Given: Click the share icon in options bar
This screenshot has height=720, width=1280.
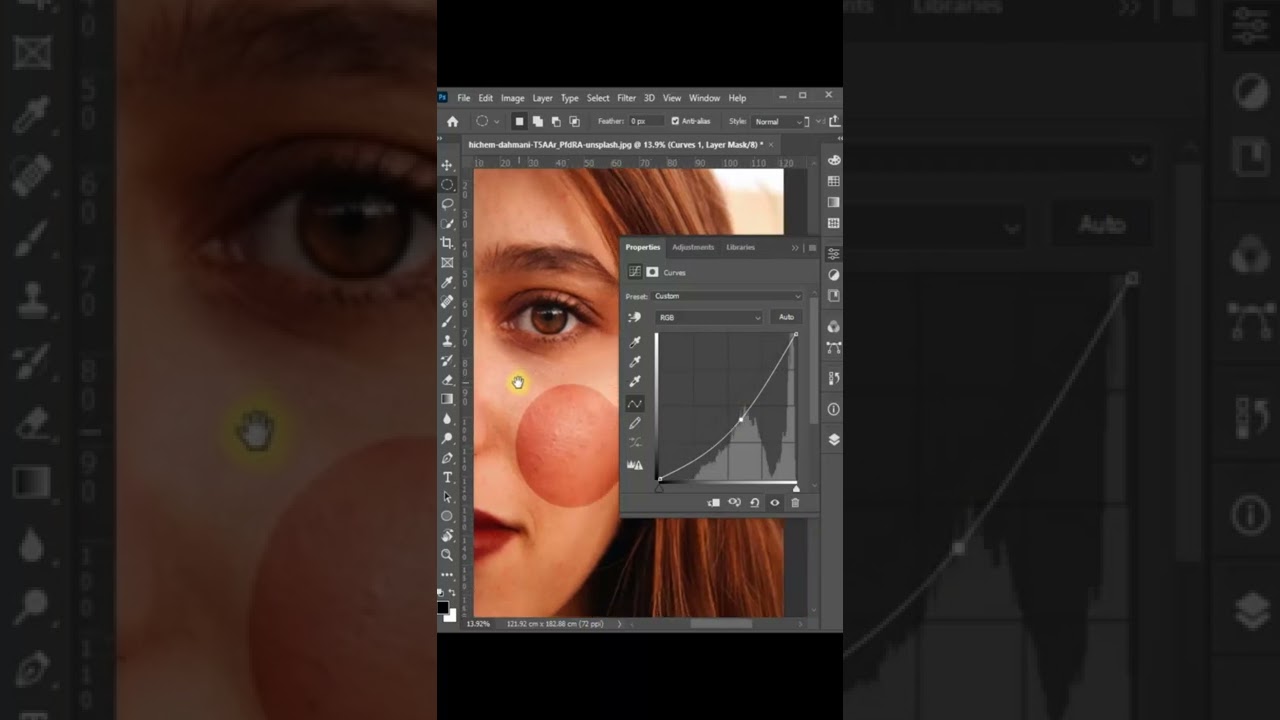Looking at the screenshot, I should [835, 121].
